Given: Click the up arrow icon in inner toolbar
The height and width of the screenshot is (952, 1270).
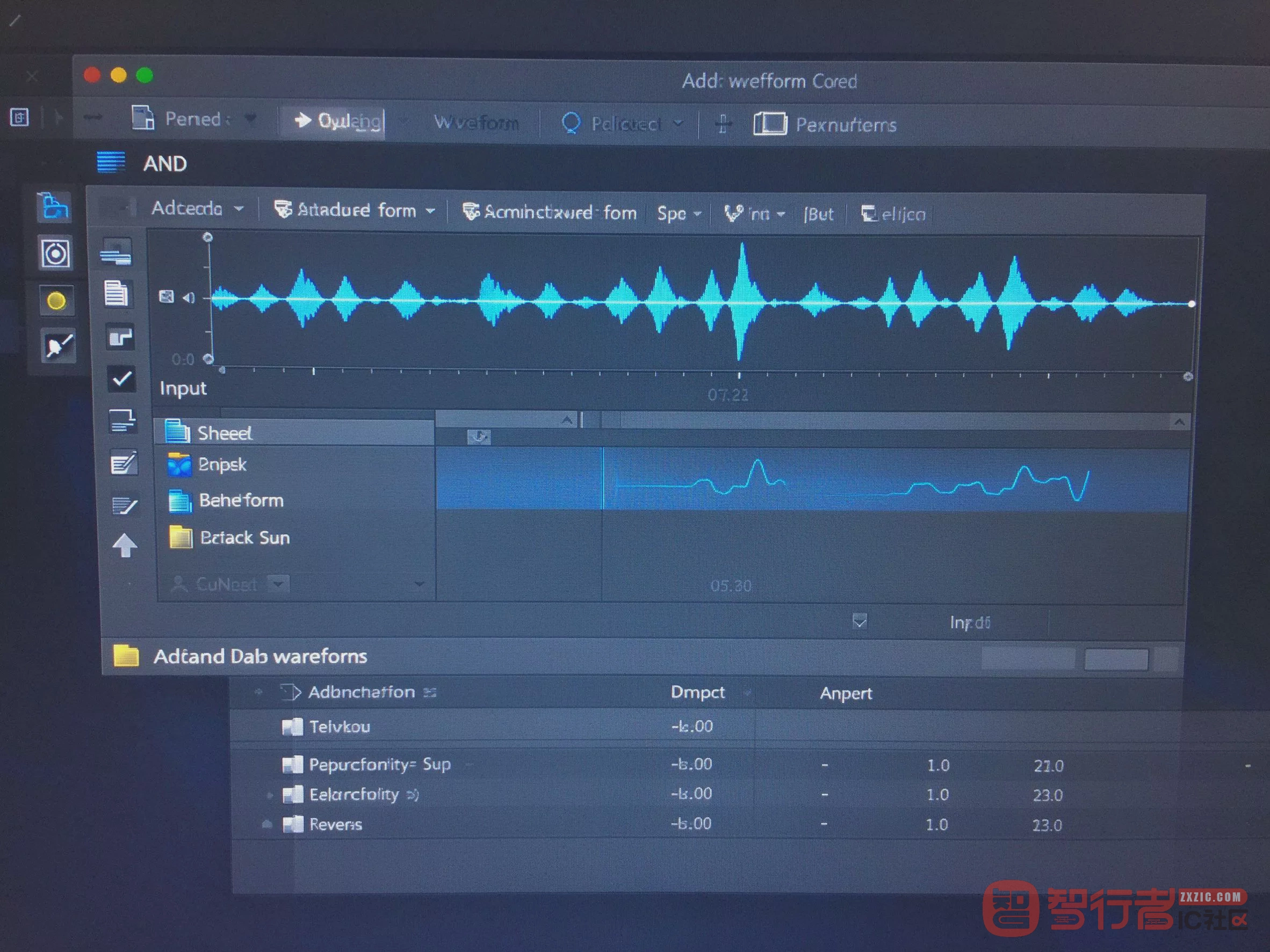Looking at the screenshot, I should pyautogui.click(x=125, y=545).
